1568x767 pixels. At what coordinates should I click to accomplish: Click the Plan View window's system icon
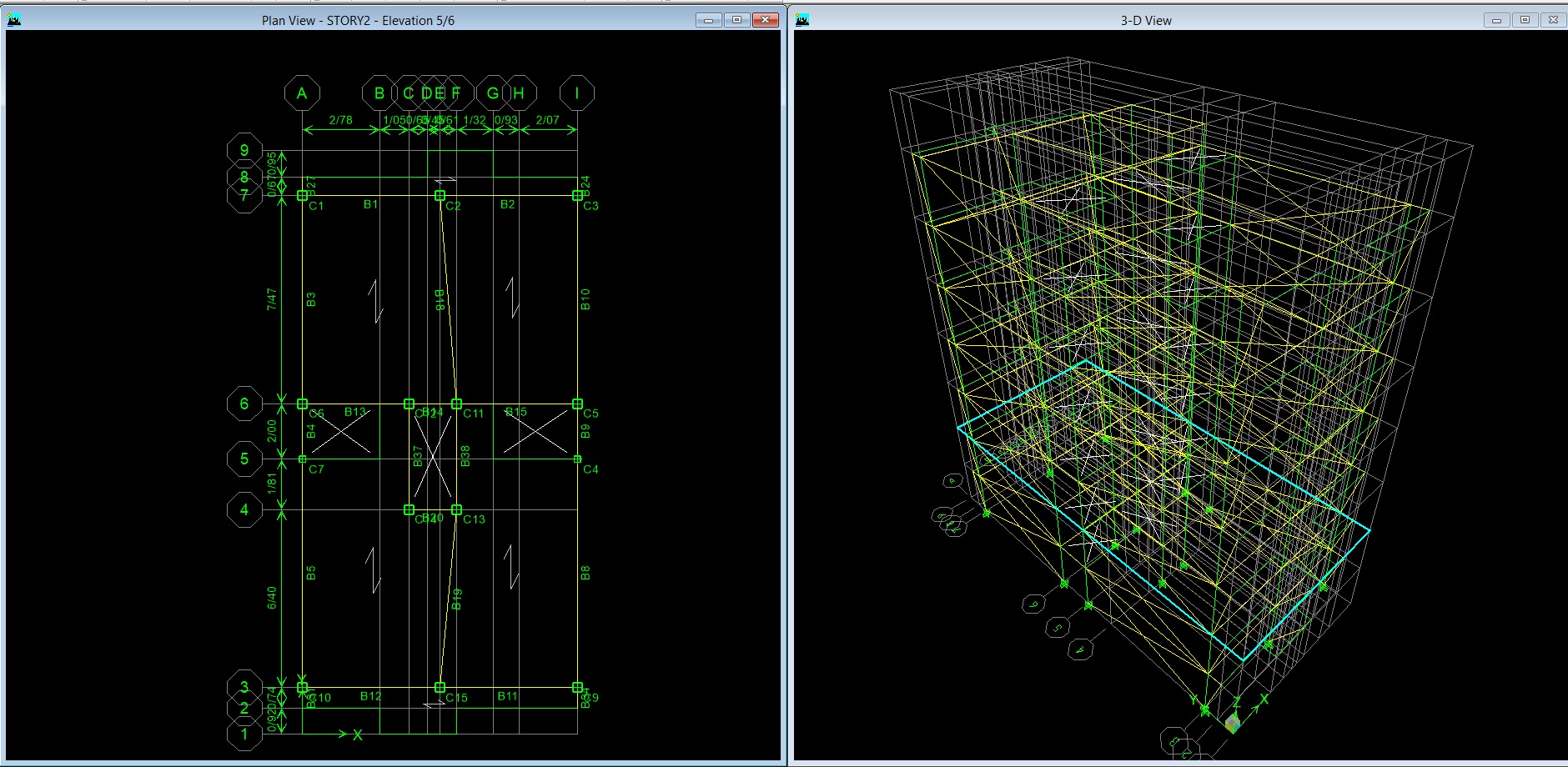(x=13, y=20)
